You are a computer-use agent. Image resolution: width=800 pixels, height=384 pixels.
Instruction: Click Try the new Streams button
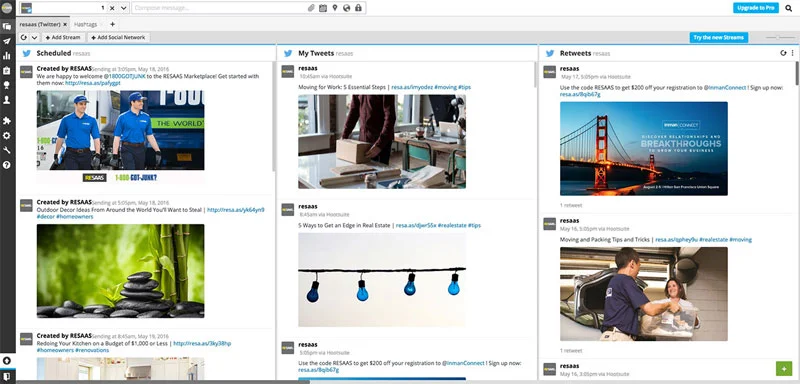(x=719, y=38)
